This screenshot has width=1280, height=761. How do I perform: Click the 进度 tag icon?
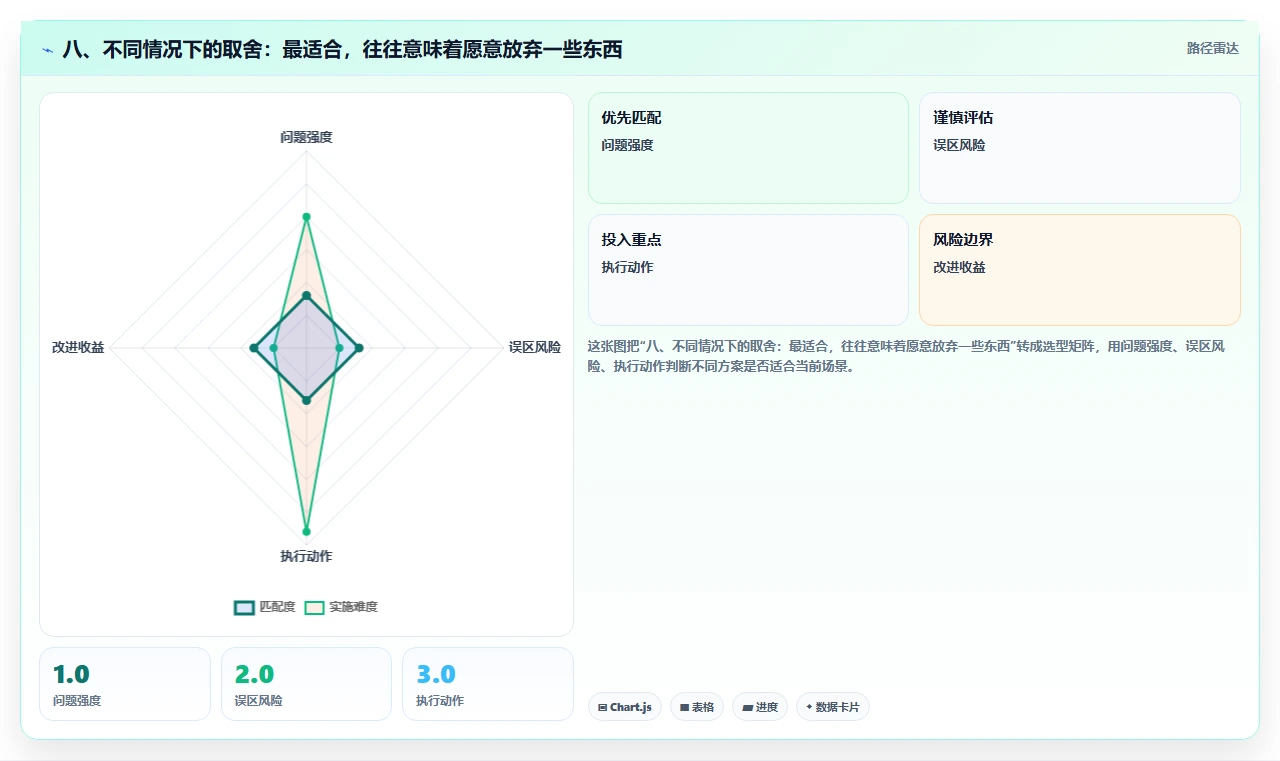pyautogui.click(x=747, y=707)
